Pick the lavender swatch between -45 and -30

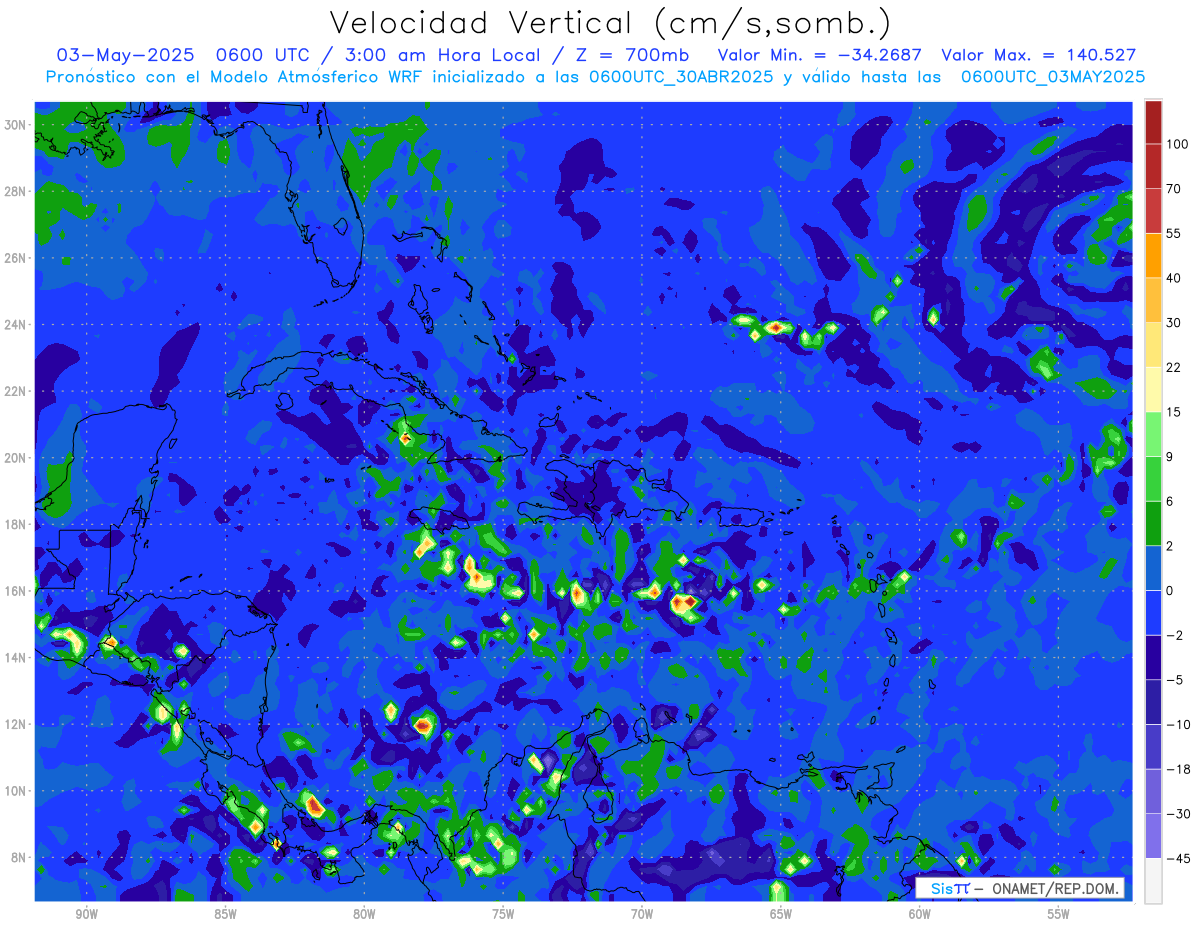click(x=1153, y=835)
